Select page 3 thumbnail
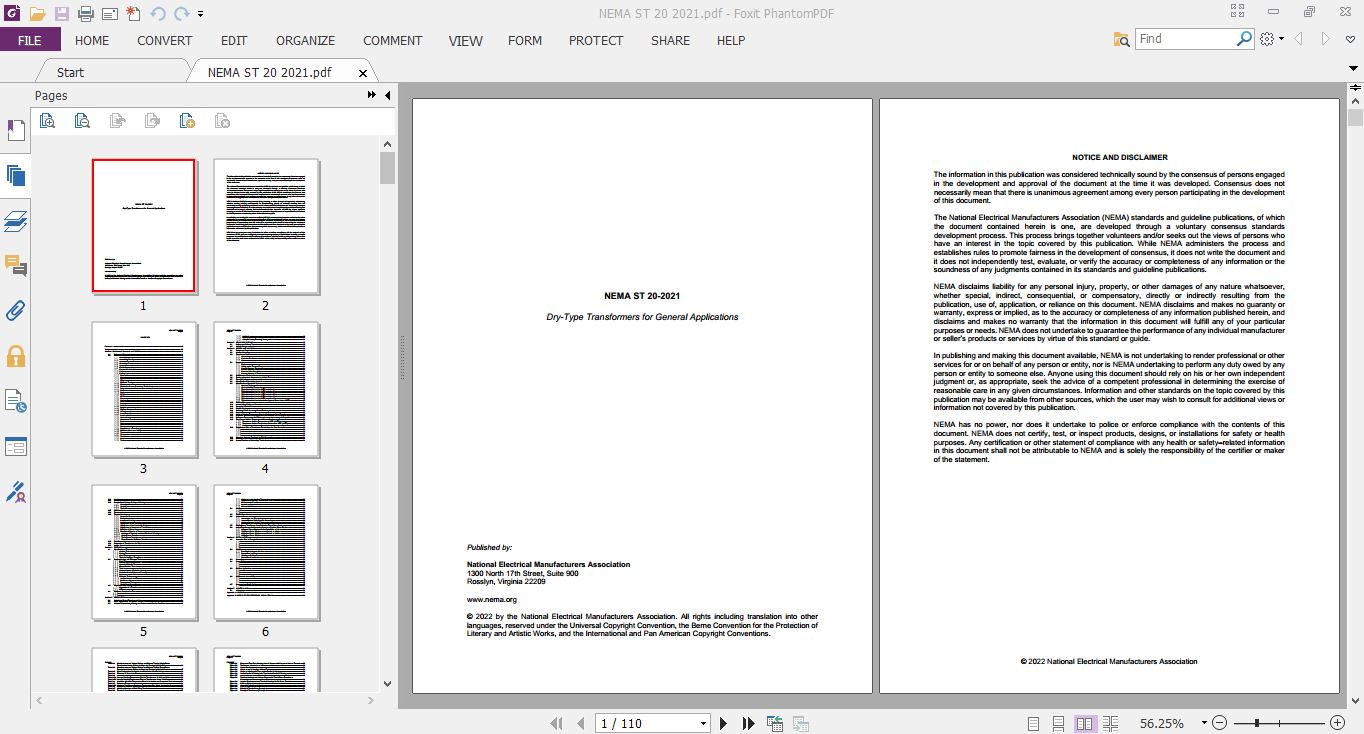This screenshot has width=1364, height=734. pyautogui.click(x=144, y=389)
